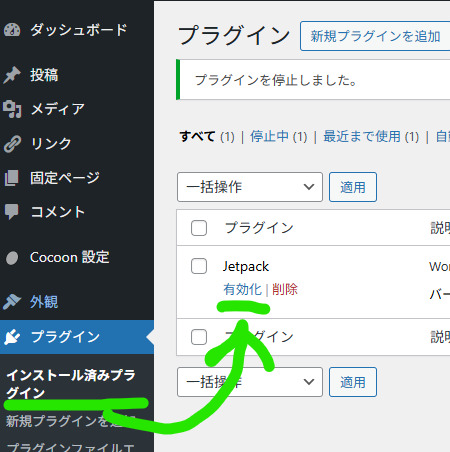The width and height of the screenshot is (450, 452).
Task: Click 有効化 link under Jetpack
Action: [242, 289]
